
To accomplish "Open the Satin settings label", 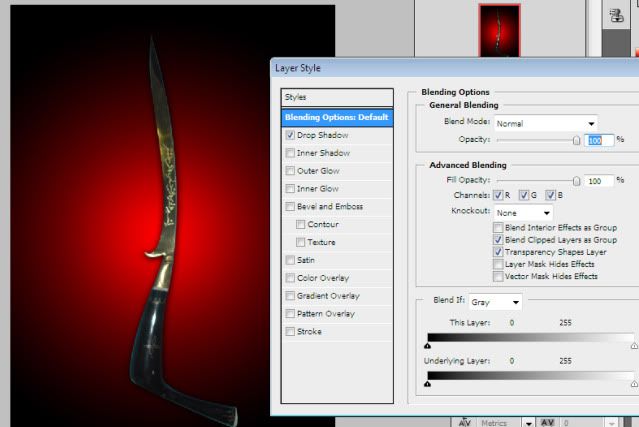I will [306, 260].
